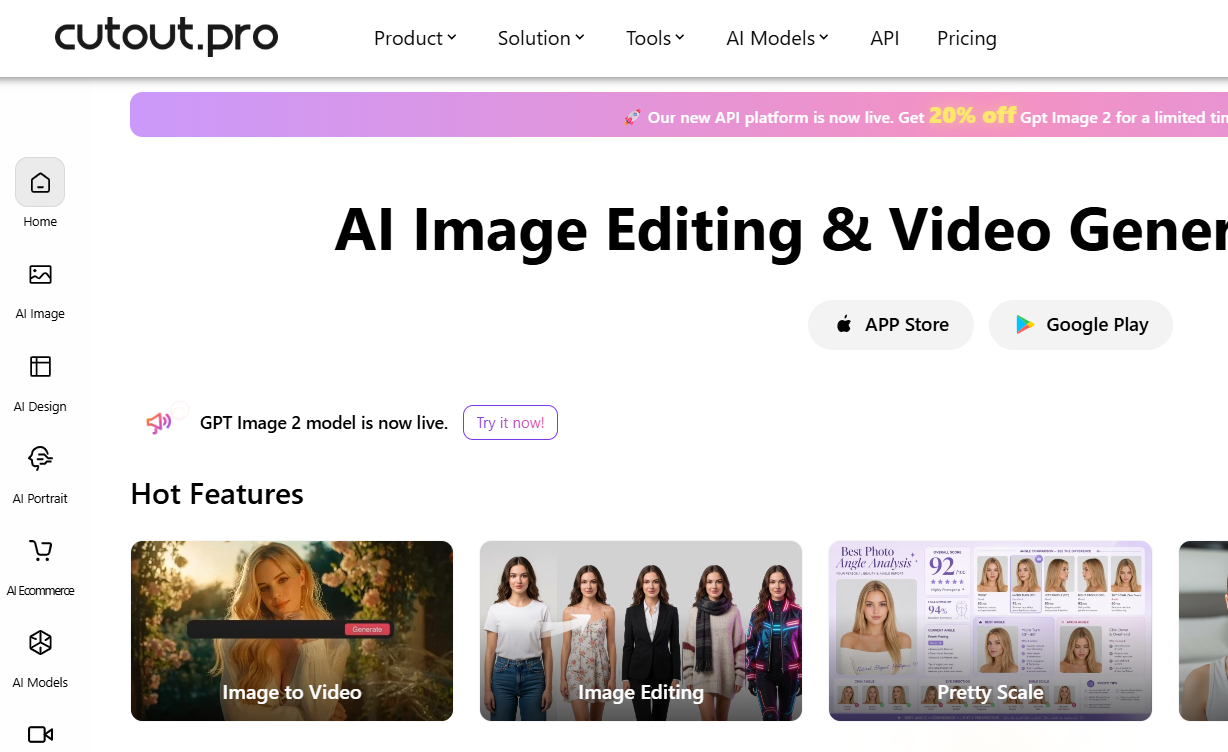Open the Pricing page

(966, 38)
